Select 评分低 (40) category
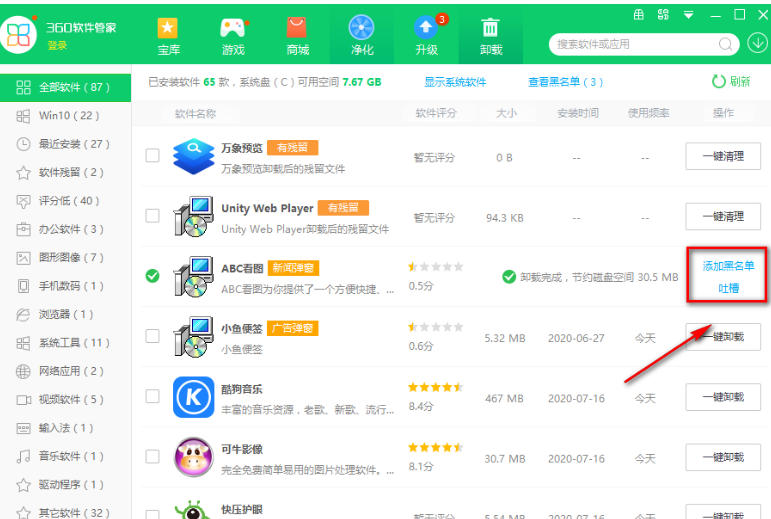The width and height of the screenshot is (771, 519). (65, 201)
